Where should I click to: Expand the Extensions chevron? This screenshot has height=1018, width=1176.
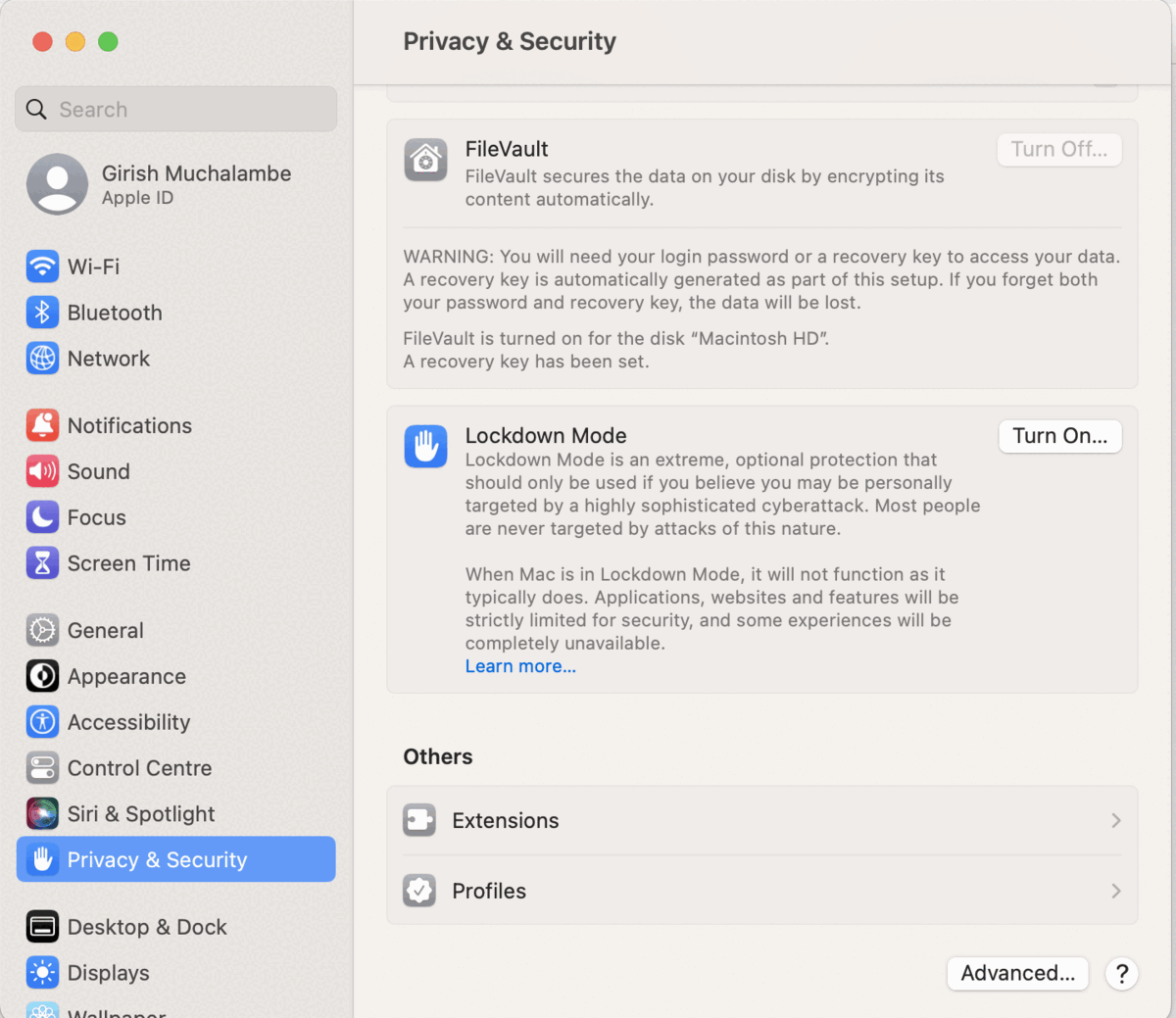pos(1115,821)
